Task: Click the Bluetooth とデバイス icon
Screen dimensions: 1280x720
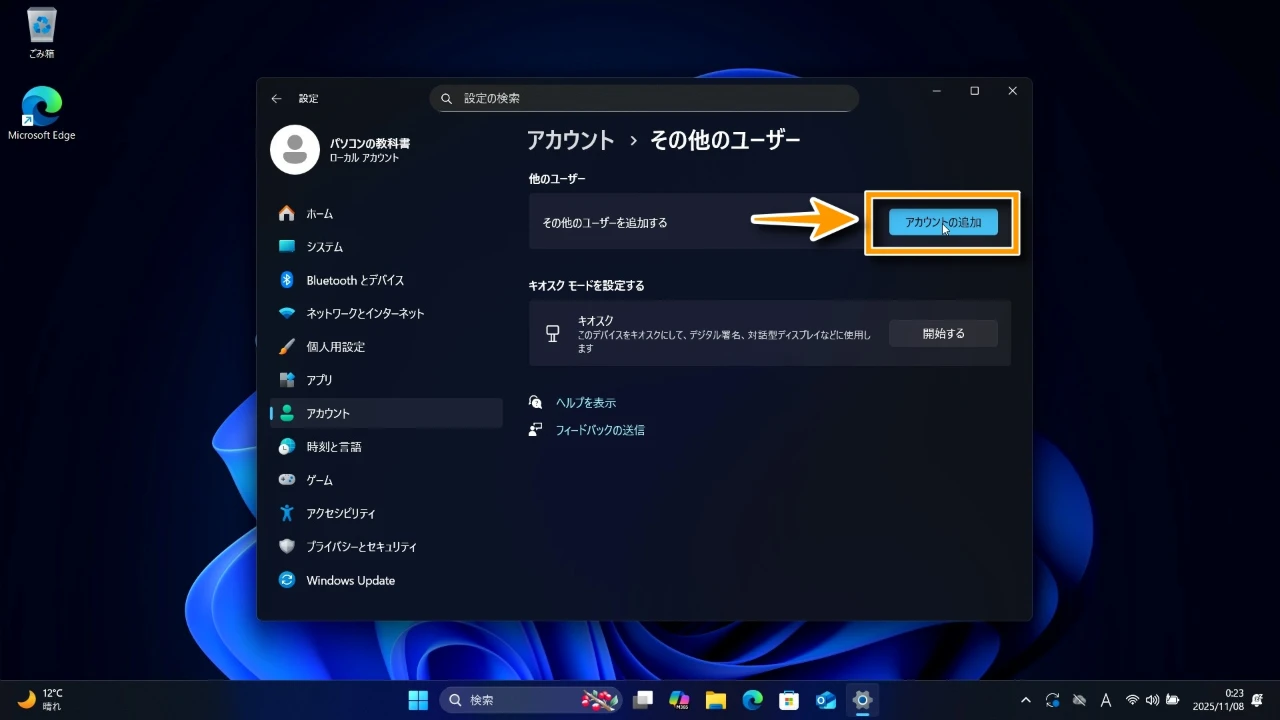Action: point(287,280)
